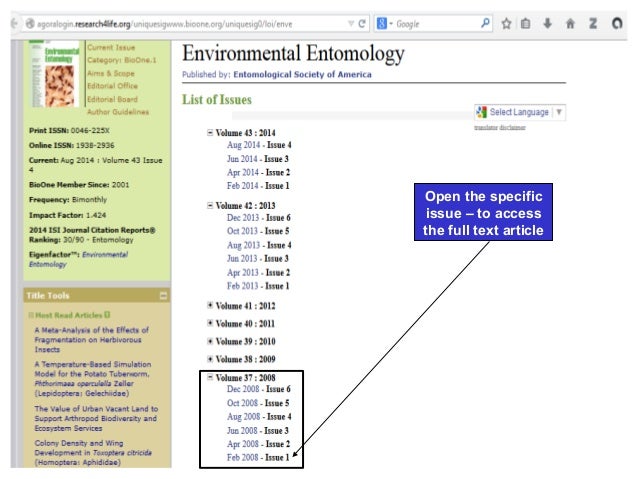The width and height of the screenshot is (638, 479).
Task: Collapse the Title Tools panel
Action: [x=163, y=295]
